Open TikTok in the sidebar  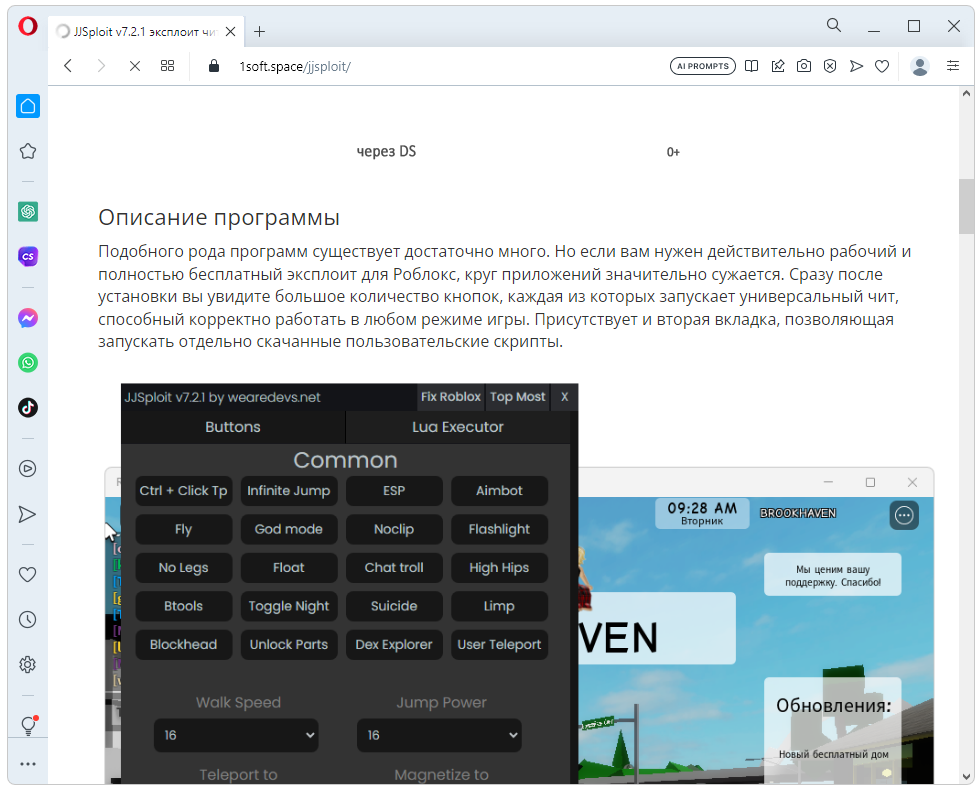click(28, 407)
